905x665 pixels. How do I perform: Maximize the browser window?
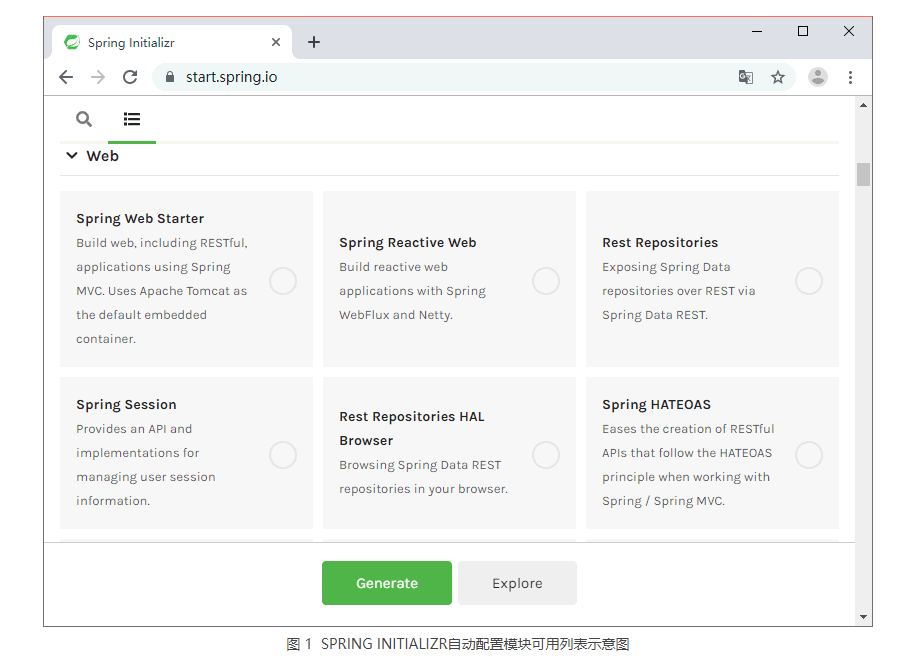coord(803,31)
